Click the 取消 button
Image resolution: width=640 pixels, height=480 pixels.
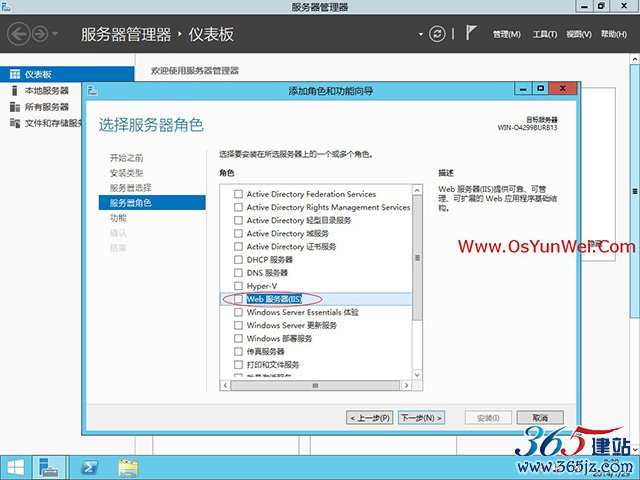tap(540, 418)
